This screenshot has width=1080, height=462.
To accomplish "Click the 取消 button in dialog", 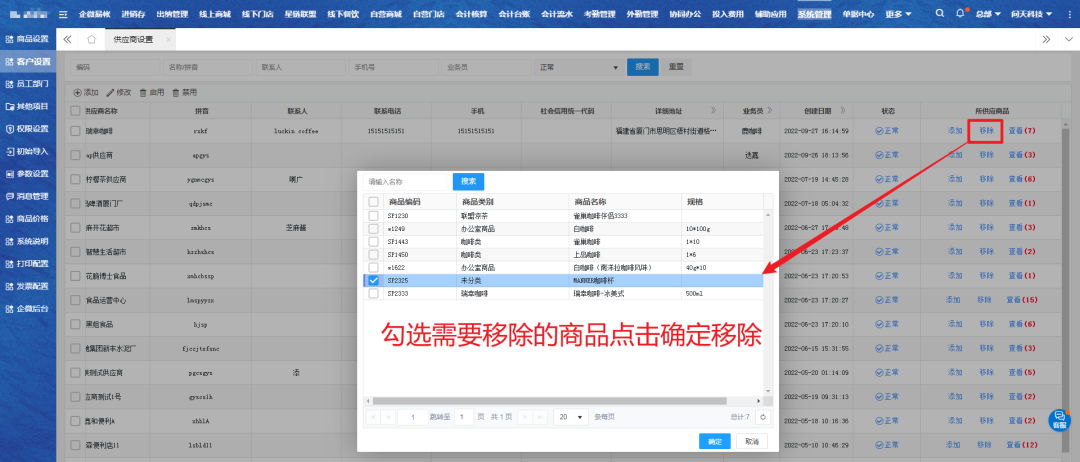I will [x=750, y=441].
